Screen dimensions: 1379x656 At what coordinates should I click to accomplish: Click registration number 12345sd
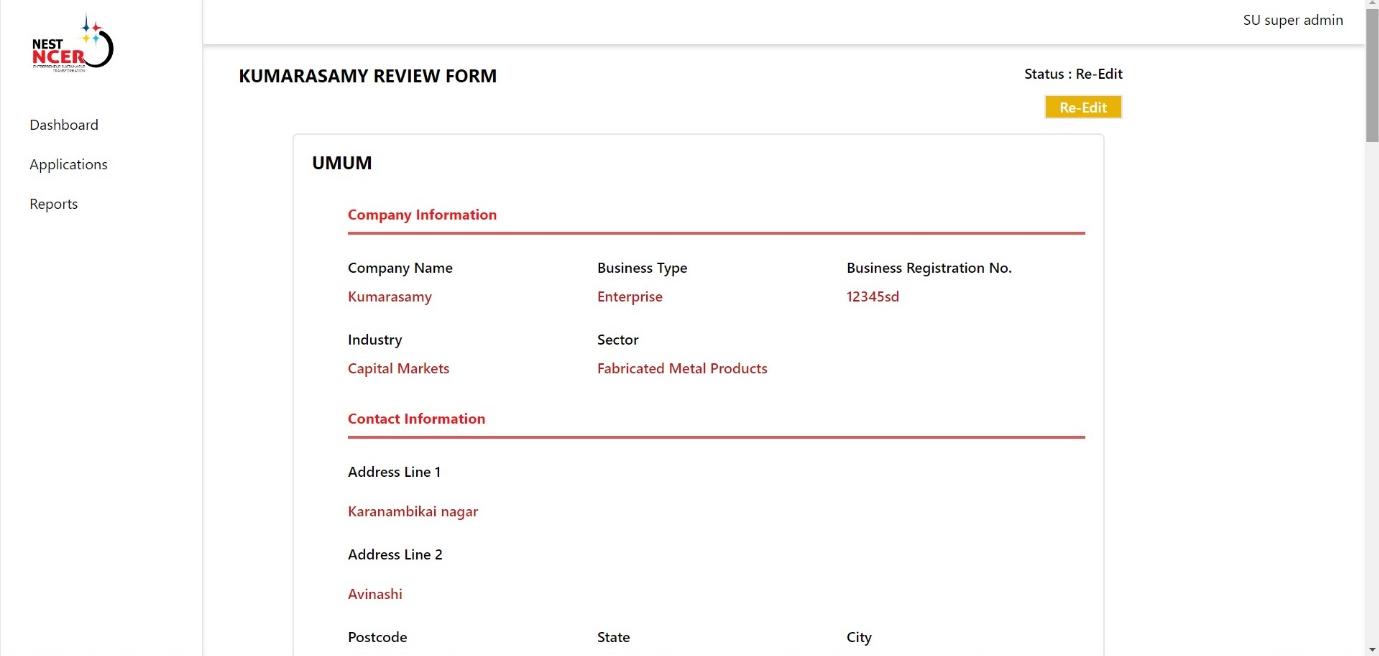[x=872, y=297]
